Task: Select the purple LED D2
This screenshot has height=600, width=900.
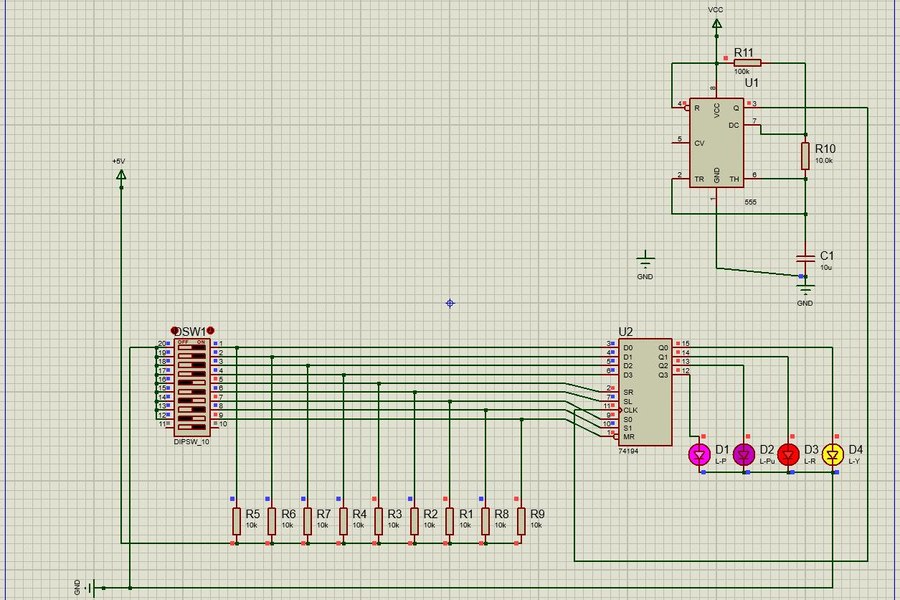Action: pyautogui.click(x=744, y=455)
